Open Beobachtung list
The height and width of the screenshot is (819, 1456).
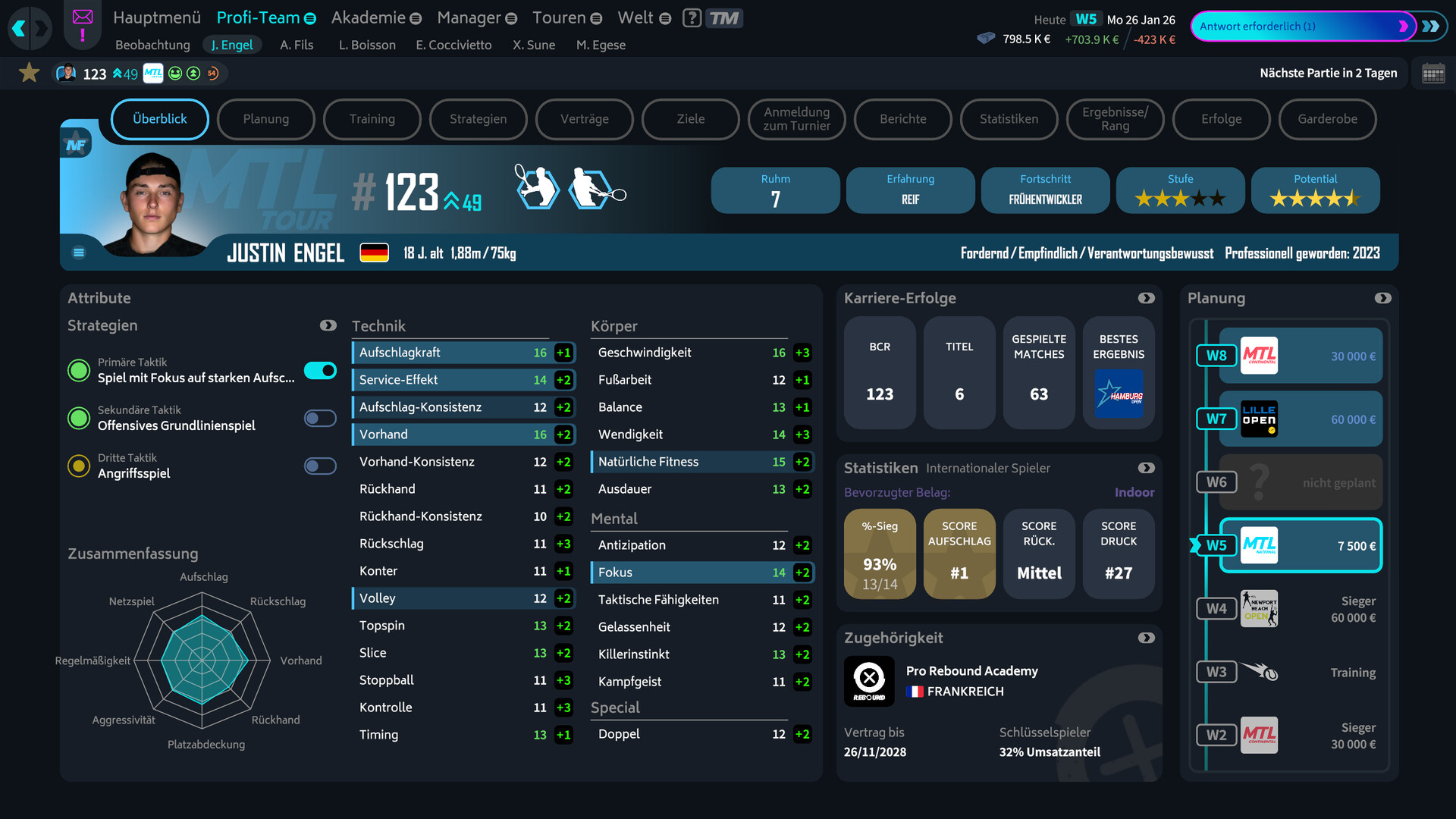tap(152, 45)
